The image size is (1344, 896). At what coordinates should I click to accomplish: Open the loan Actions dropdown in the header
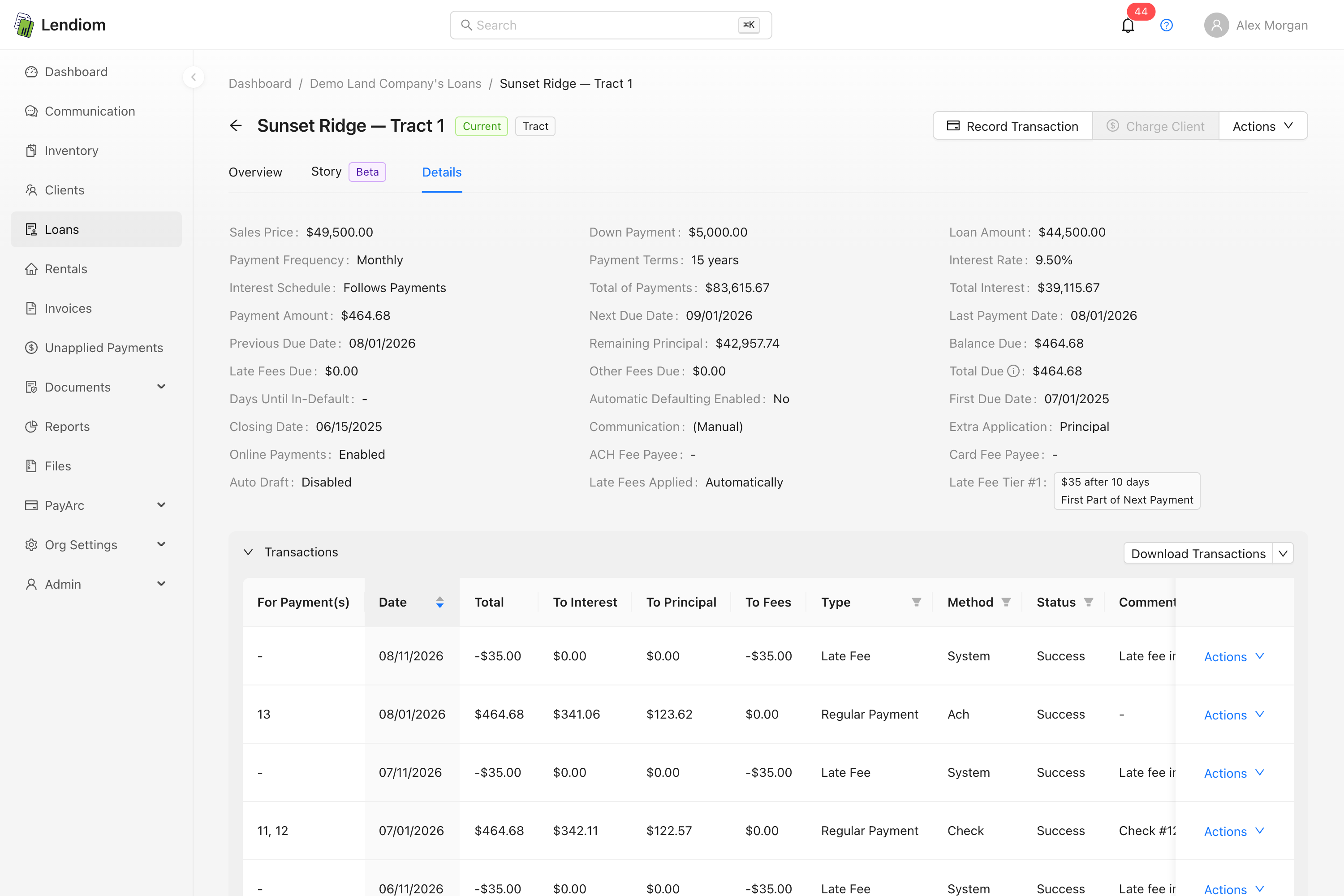point(1263,126)
